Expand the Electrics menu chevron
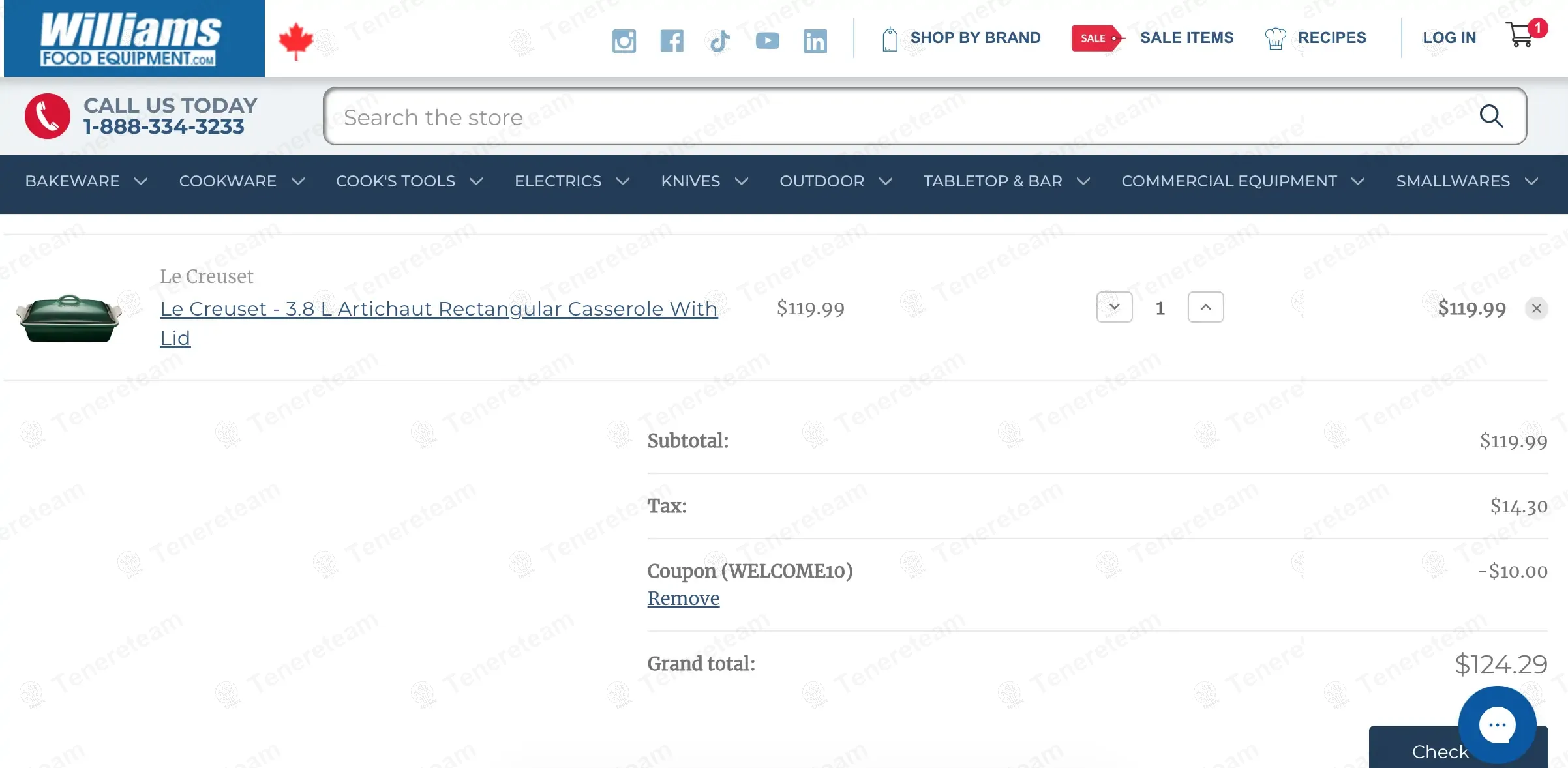The height and width of the screenshot is (768, 1568). coord(623,181)
